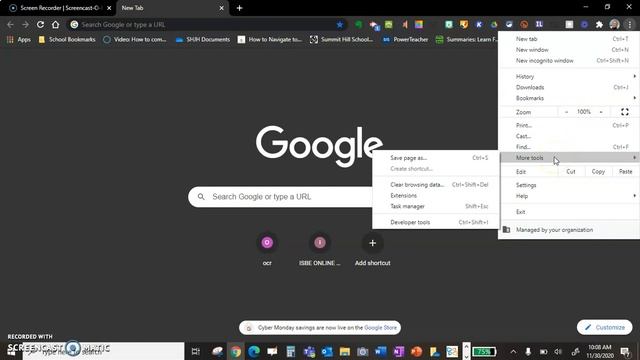Open Developer tools from More tools

(x=436, y=222)
